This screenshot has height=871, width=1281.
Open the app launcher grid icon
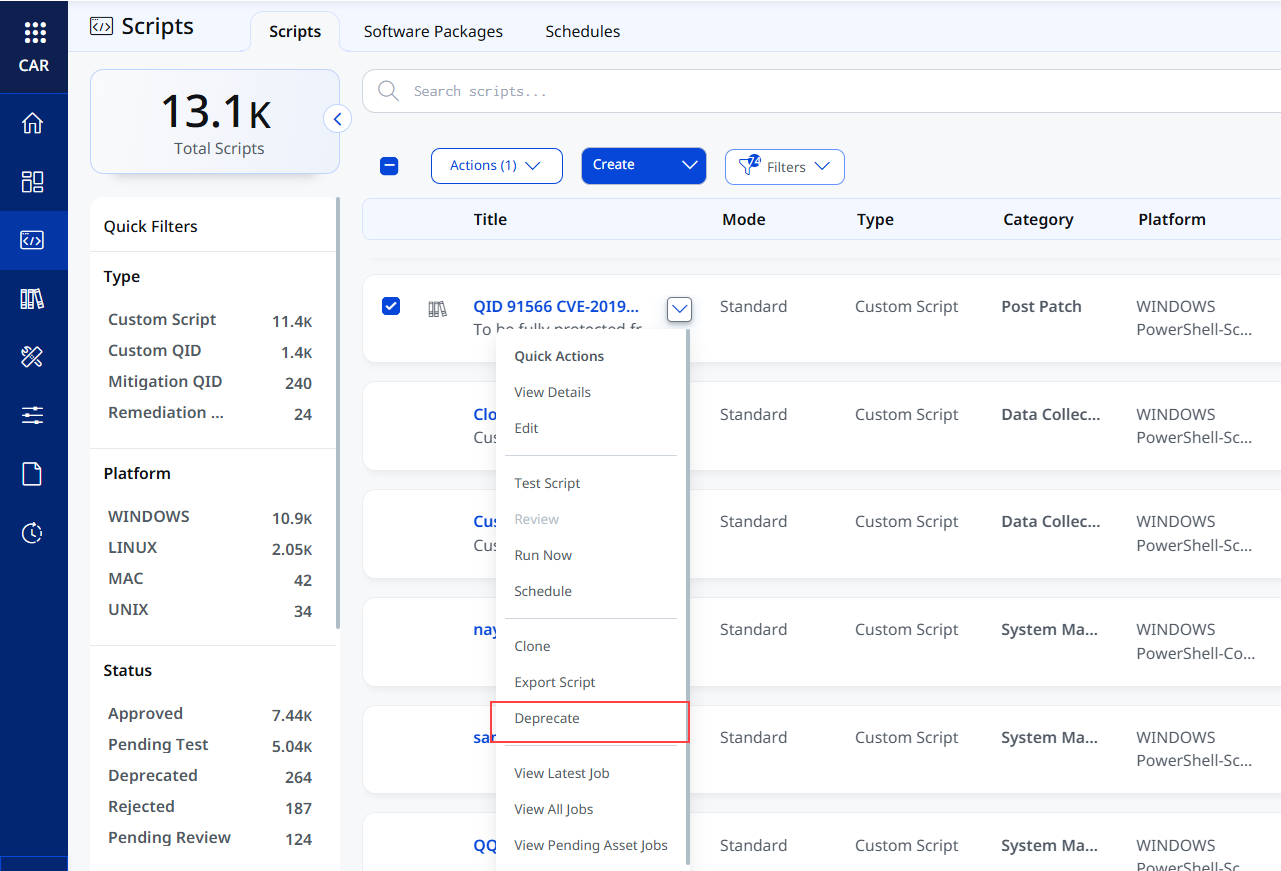34,33
